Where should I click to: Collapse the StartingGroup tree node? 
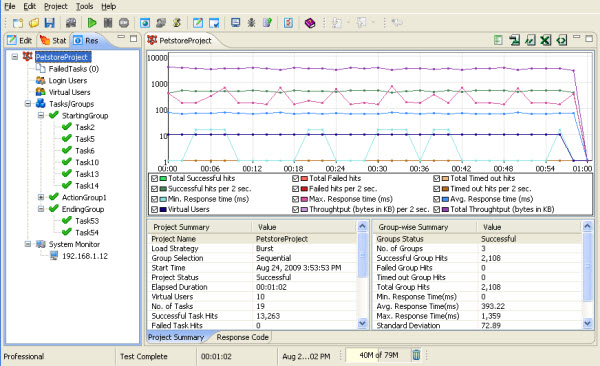click(x=41, y=115)
